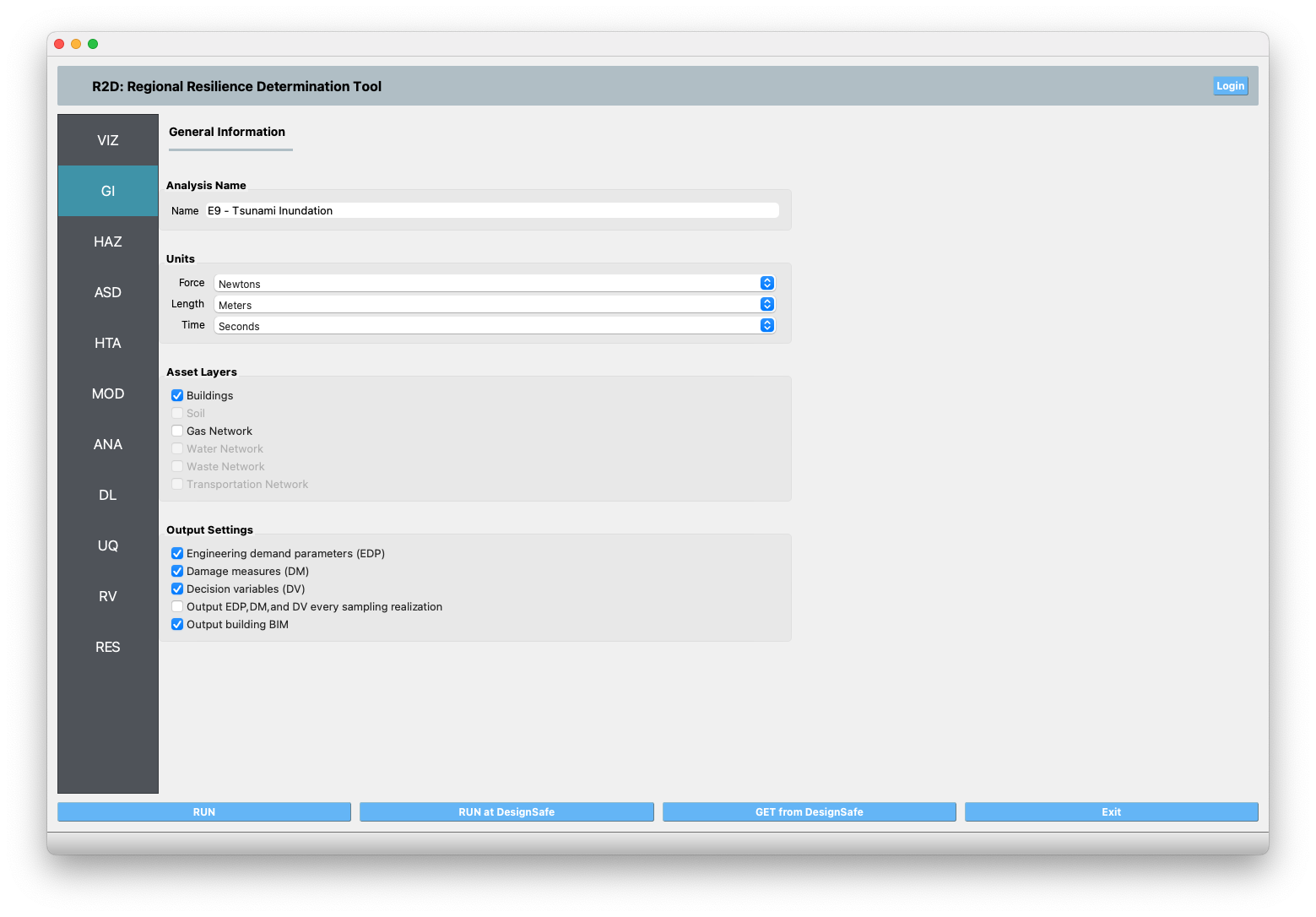Image resolution: width=1316 pixels, height=917 pixels.
Task: Select the UQ uncertainty quantification panel
Action: 107,545
